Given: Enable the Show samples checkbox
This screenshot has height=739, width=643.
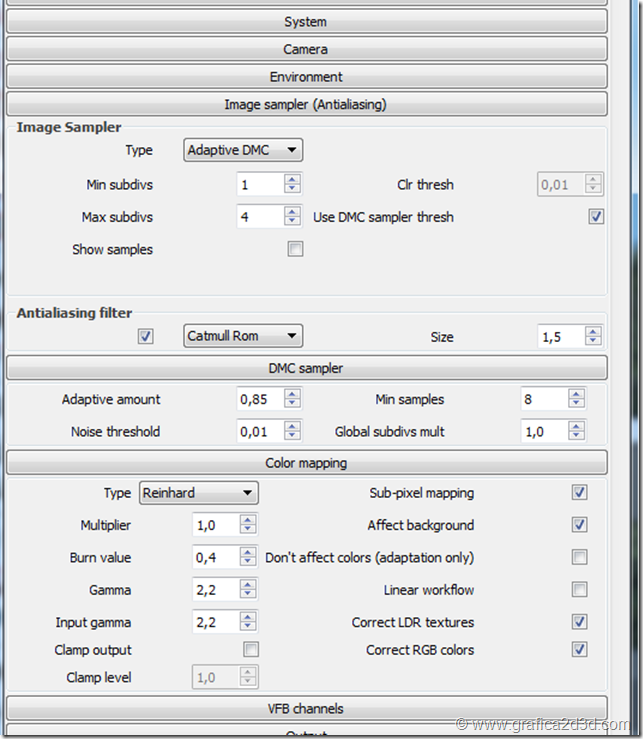Looking at the screenshot, I should (295, 249).
